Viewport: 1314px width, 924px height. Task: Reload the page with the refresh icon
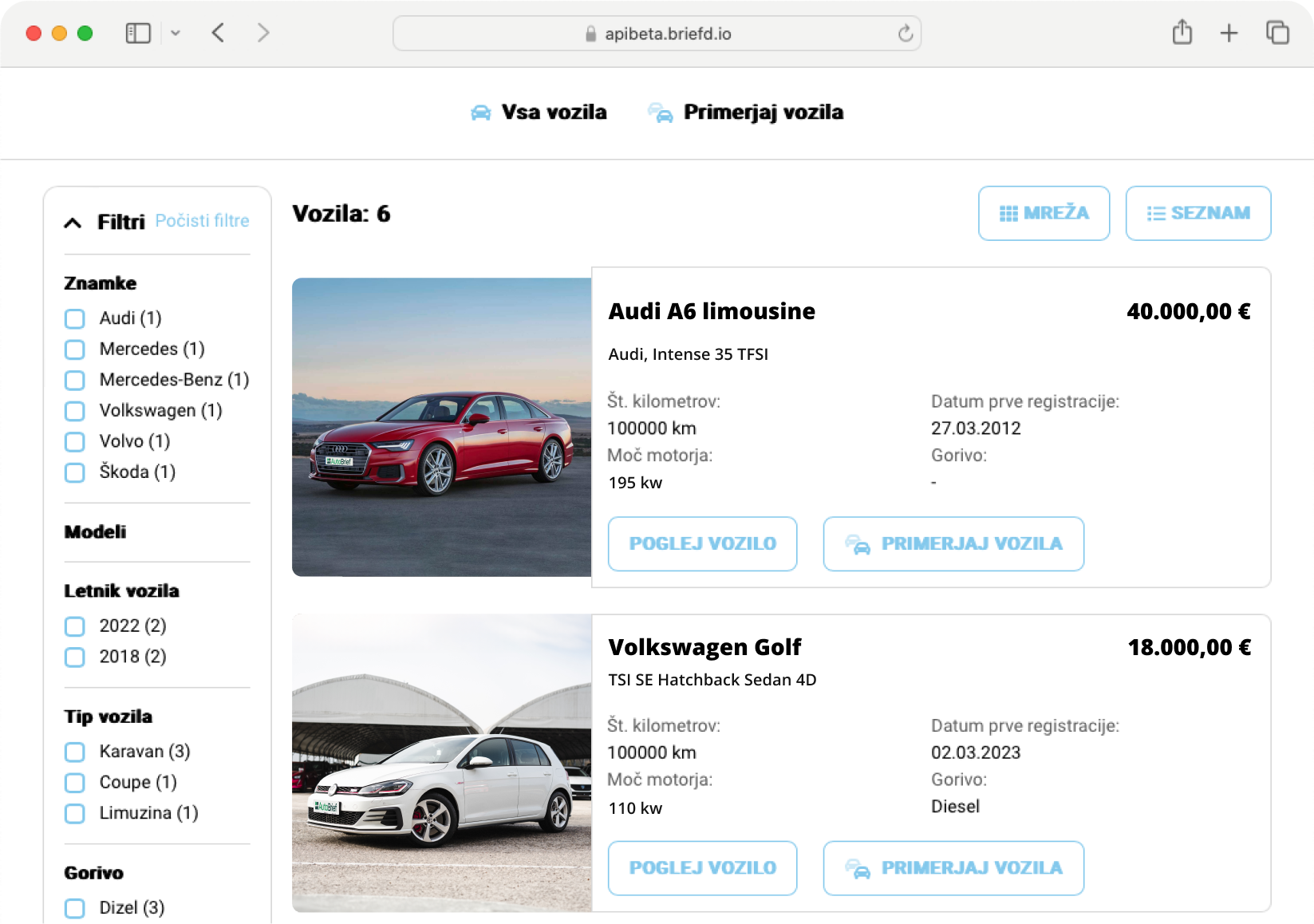tap(905, 34)
